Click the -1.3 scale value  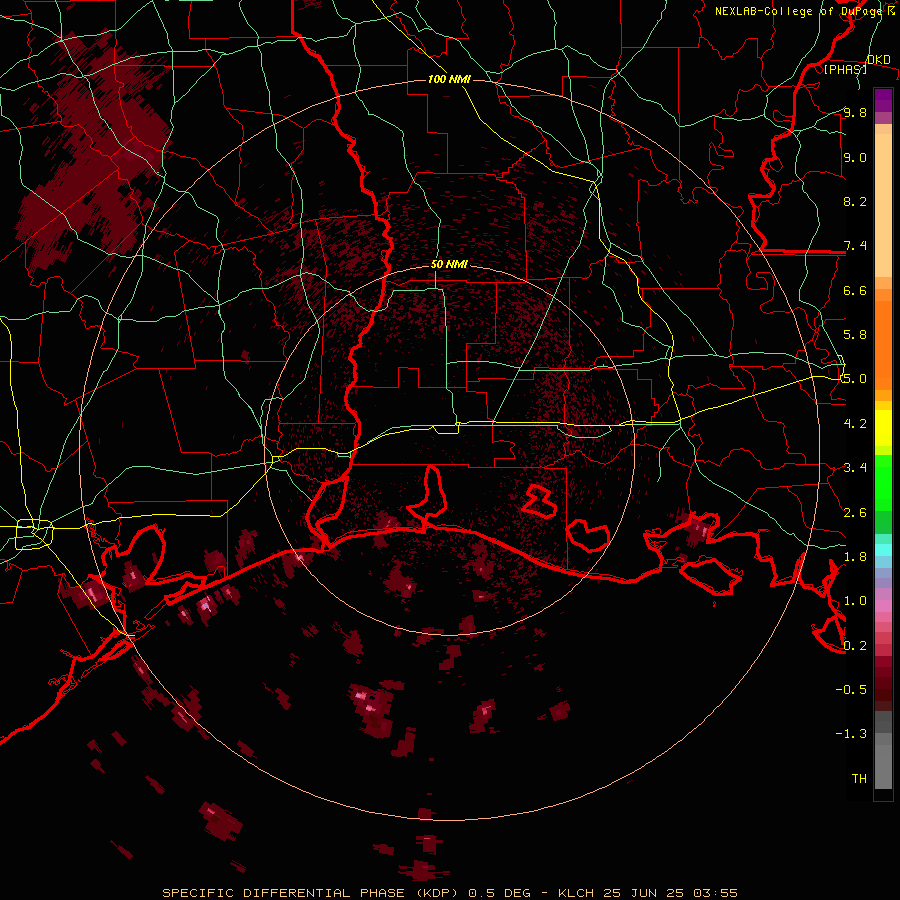click(851, 734)
